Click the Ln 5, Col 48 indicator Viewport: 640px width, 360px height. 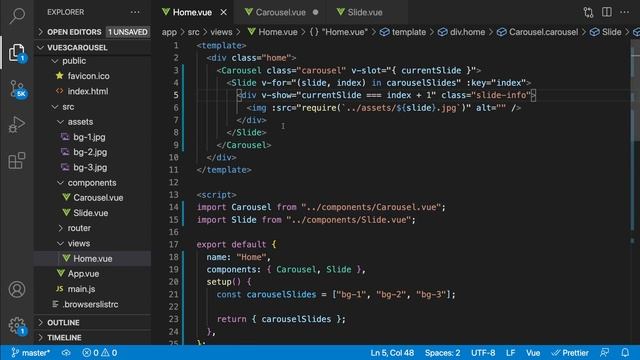[392, 353]
